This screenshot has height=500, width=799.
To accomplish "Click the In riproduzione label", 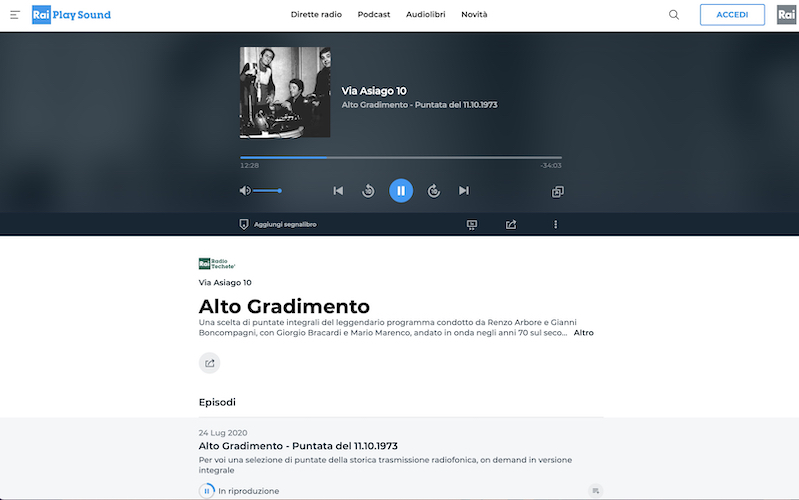I will pos(249,491).
